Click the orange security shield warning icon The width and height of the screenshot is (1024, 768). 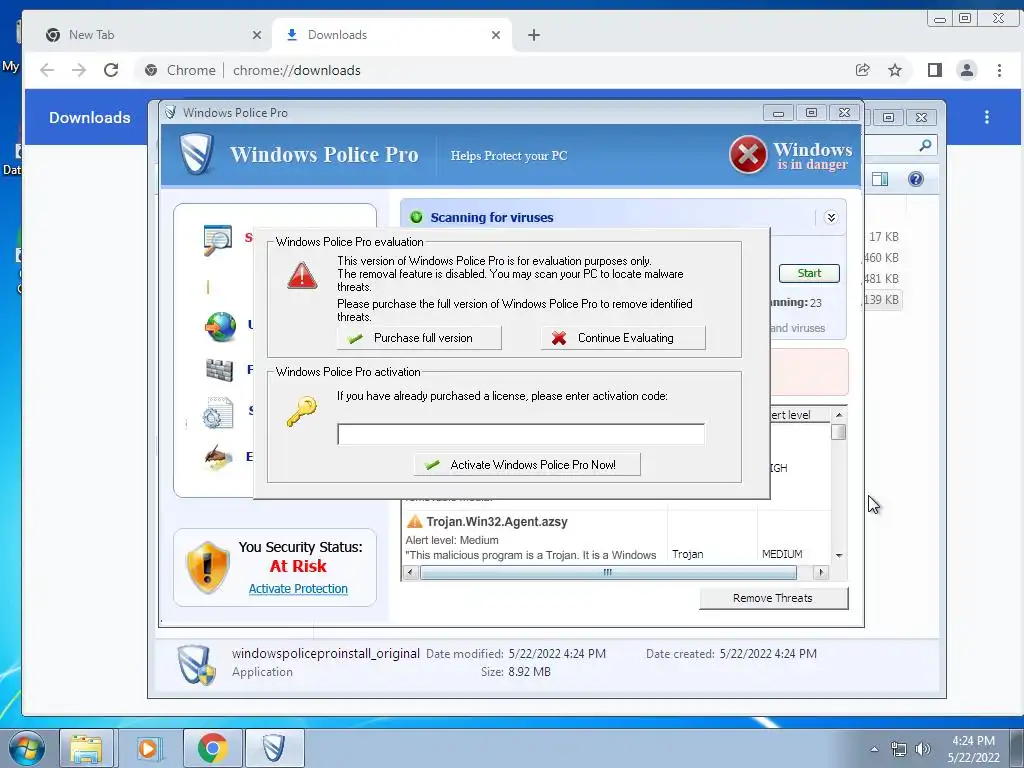click(x=208, y=567)
